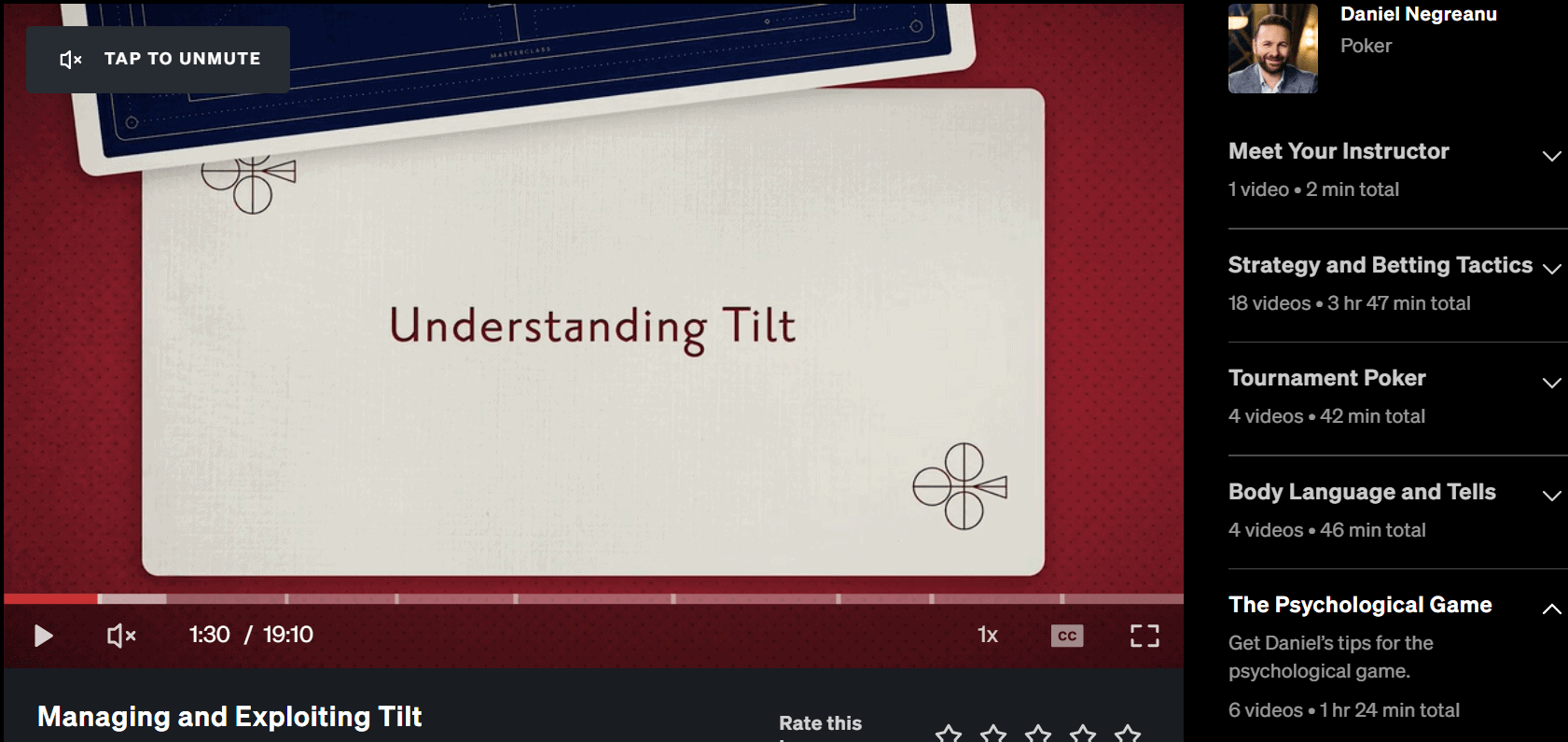
Task: Click the Managing and Exploiting Tilt title
Action: coord(229,717)
